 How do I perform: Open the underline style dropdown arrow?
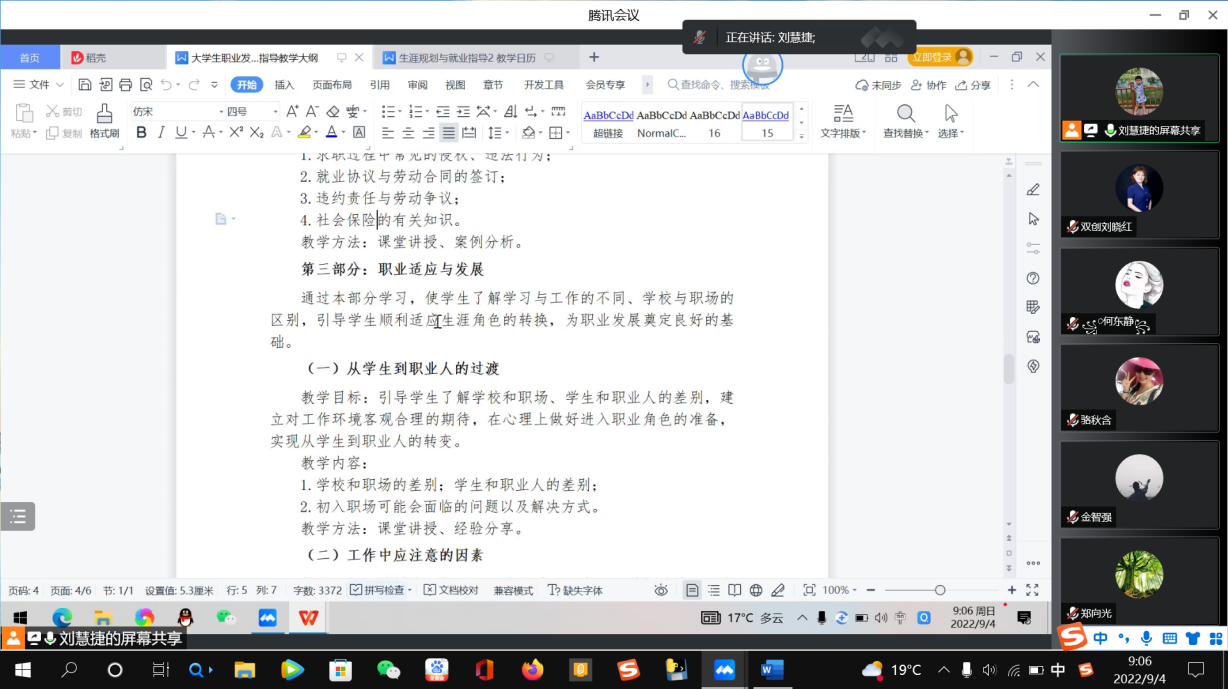tap(193, 132)
